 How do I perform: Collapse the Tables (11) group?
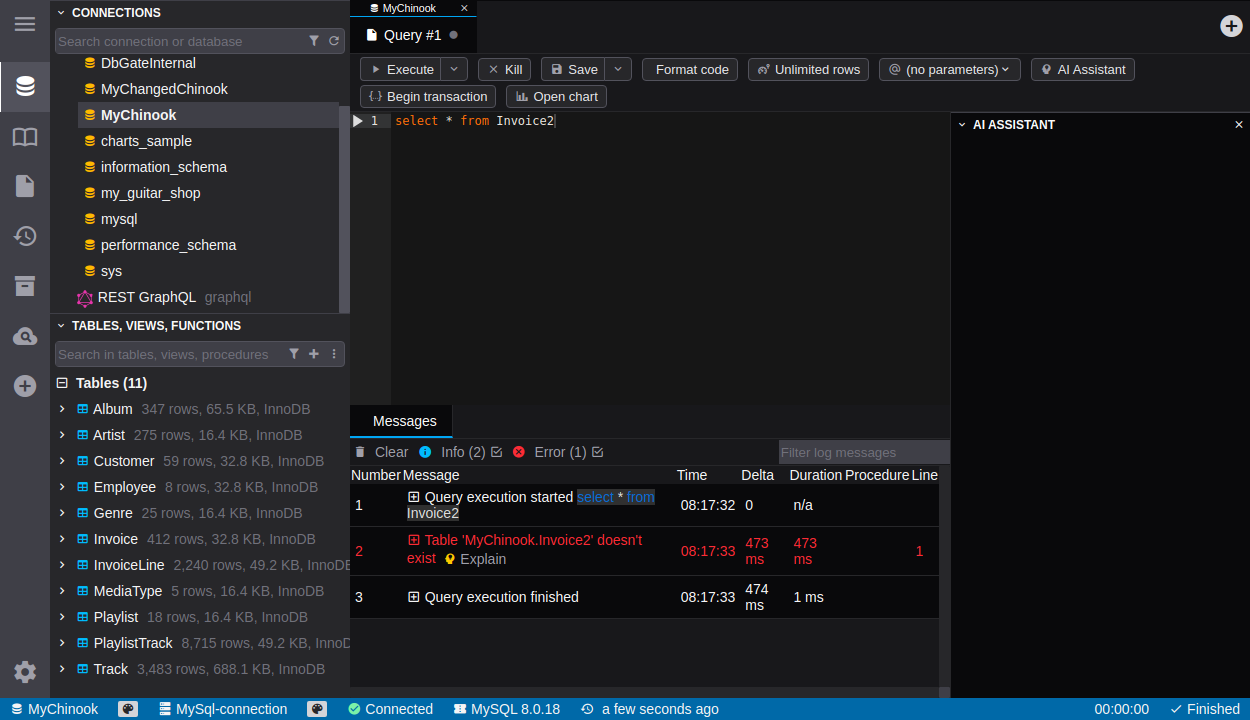pyautogui.click(x=62, y=383)
